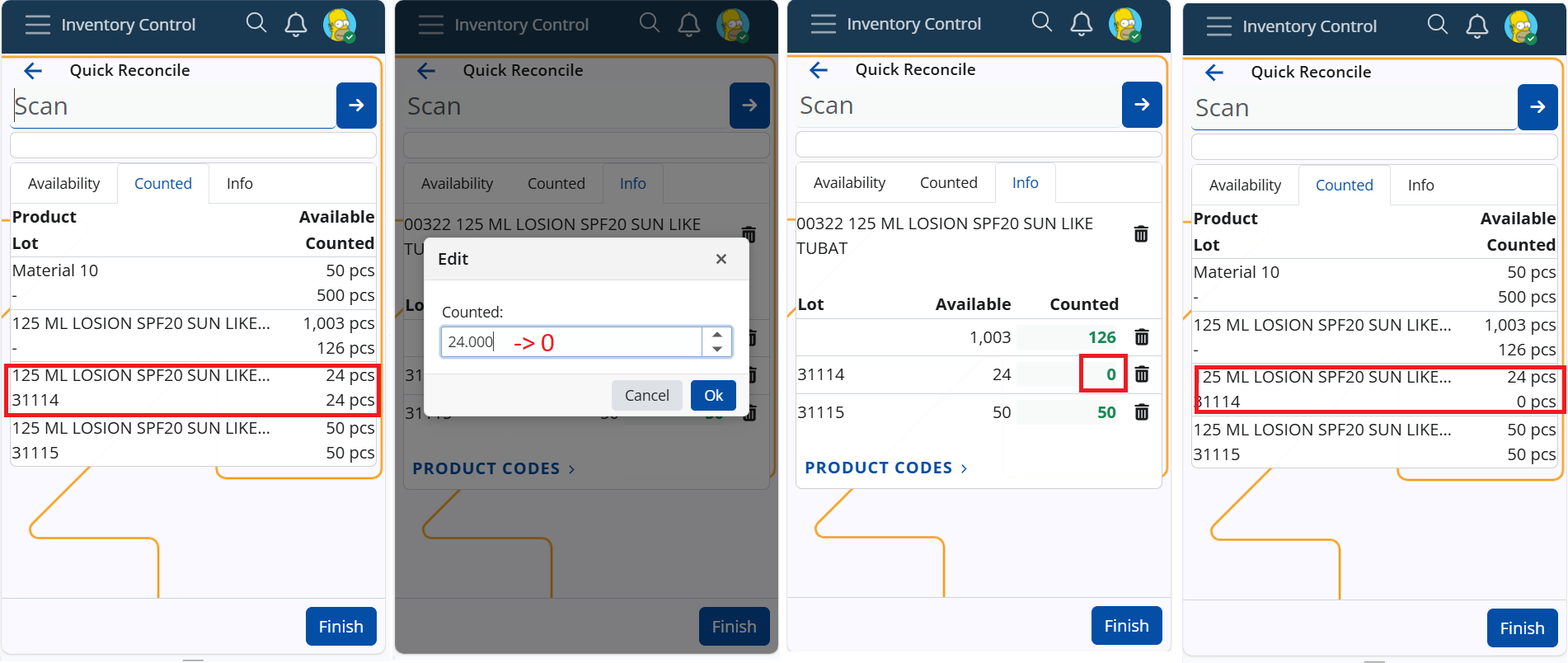This screenshot has height=663, width=1568.
Task: Submit scan with blue arrow in leftmost screen
Action: [356, 106]
